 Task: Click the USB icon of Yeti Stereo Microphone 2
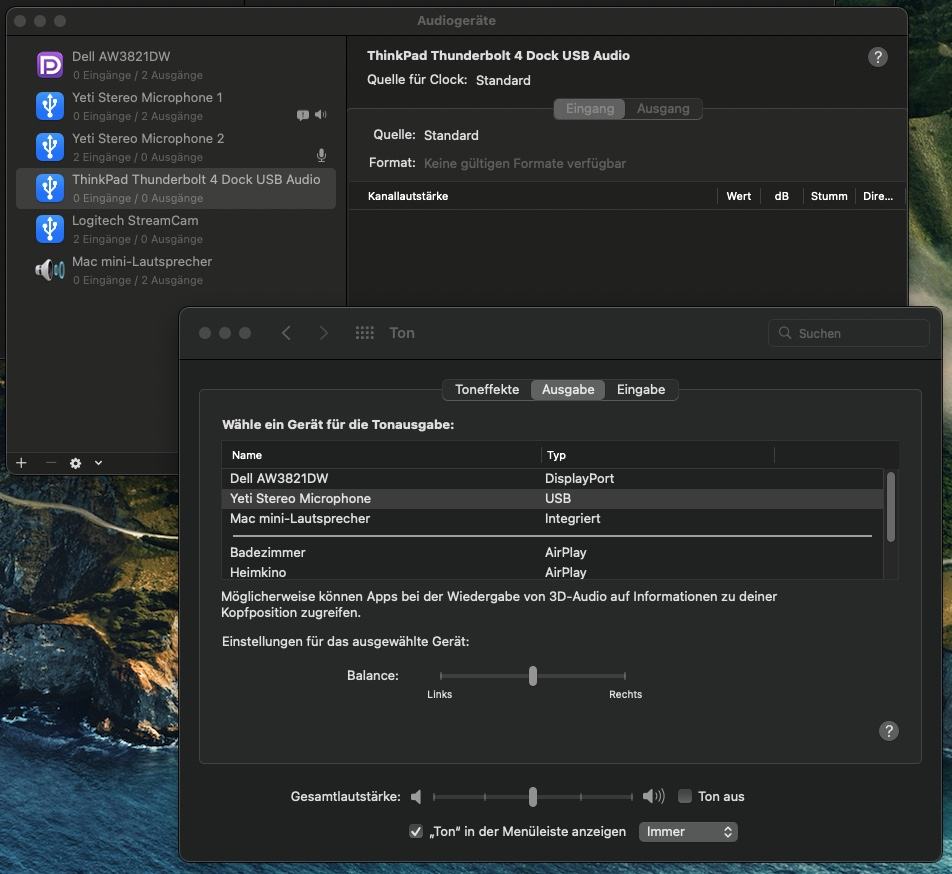tap(50, 147)
